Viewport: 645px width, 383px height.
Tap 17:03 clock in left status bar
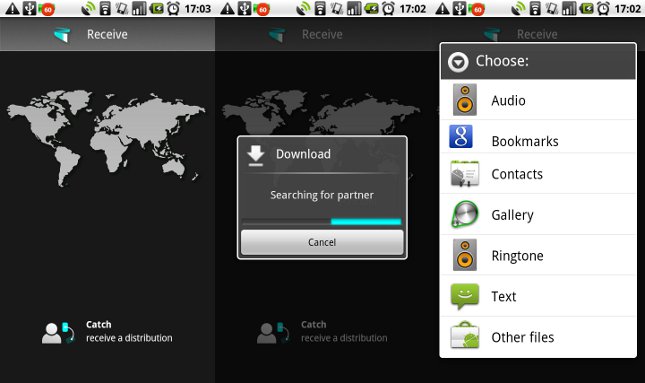(197, 9)
